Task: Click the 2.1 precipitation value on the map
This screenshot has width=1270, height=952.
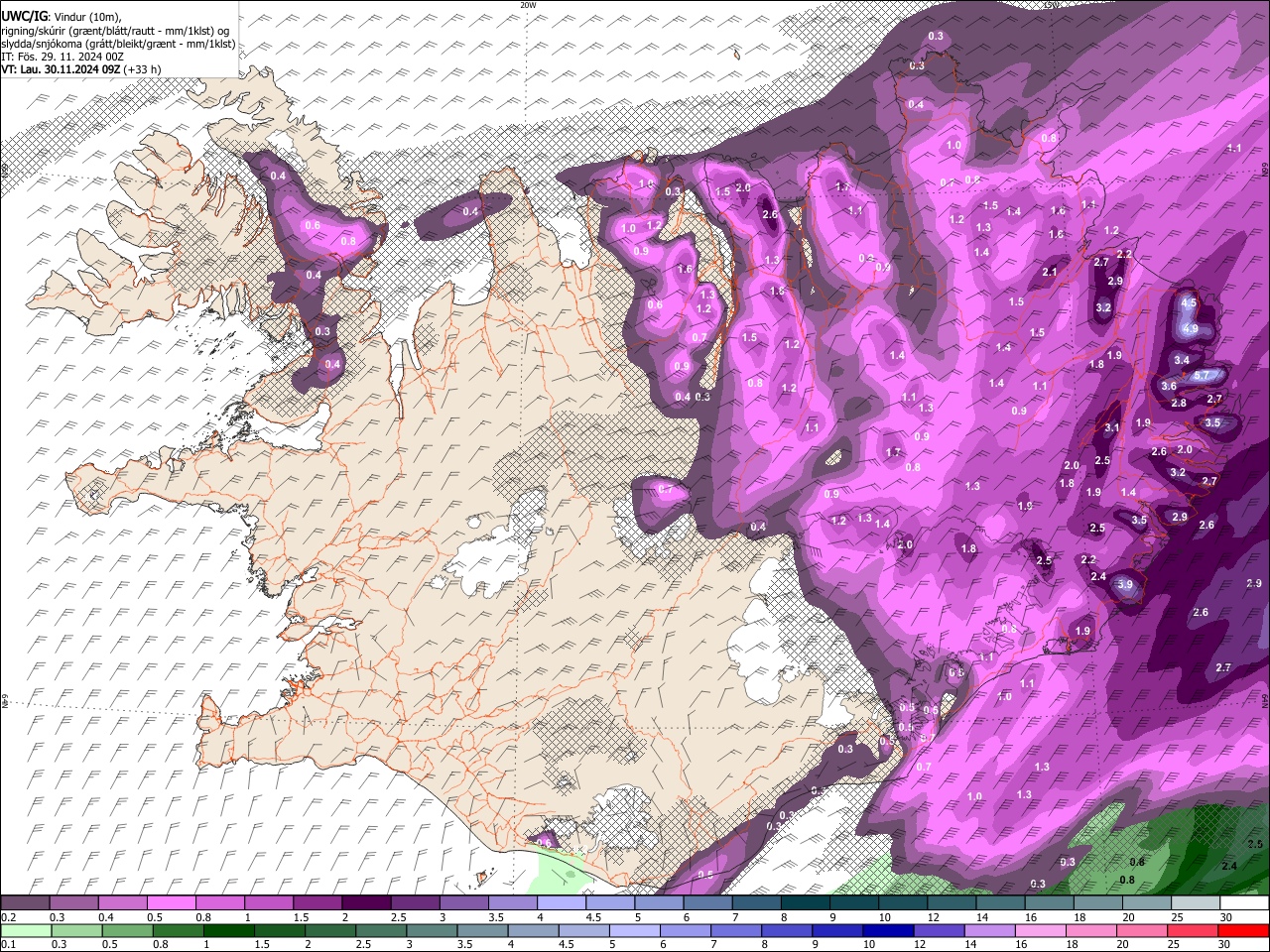Action: [x=1050, y=272]
